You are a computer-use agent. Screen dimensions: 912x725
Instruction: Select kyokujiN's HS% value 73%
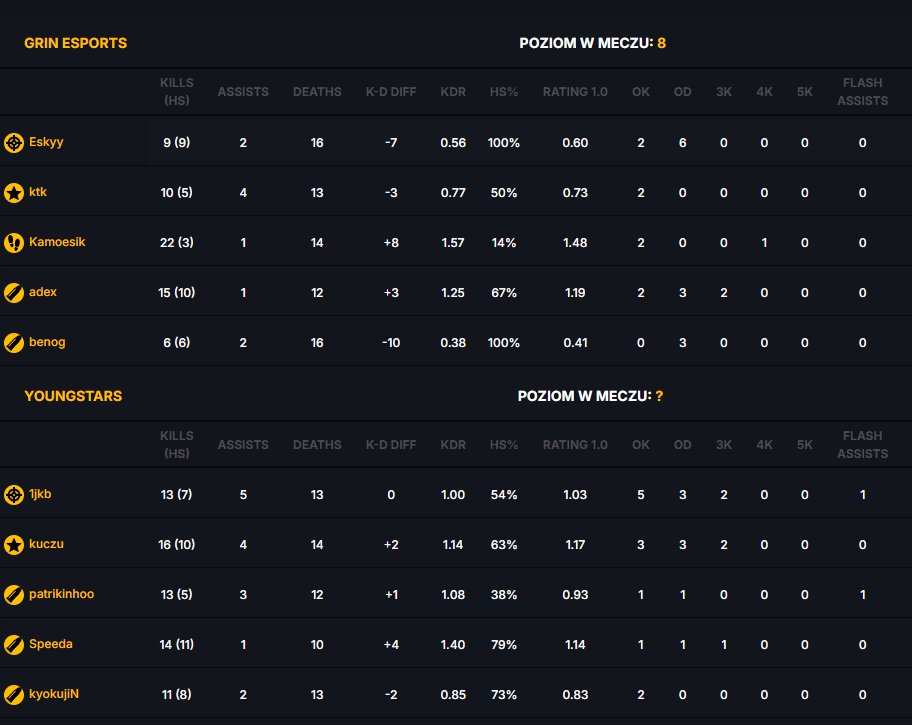pyautogui.click(x=504, y=695)
